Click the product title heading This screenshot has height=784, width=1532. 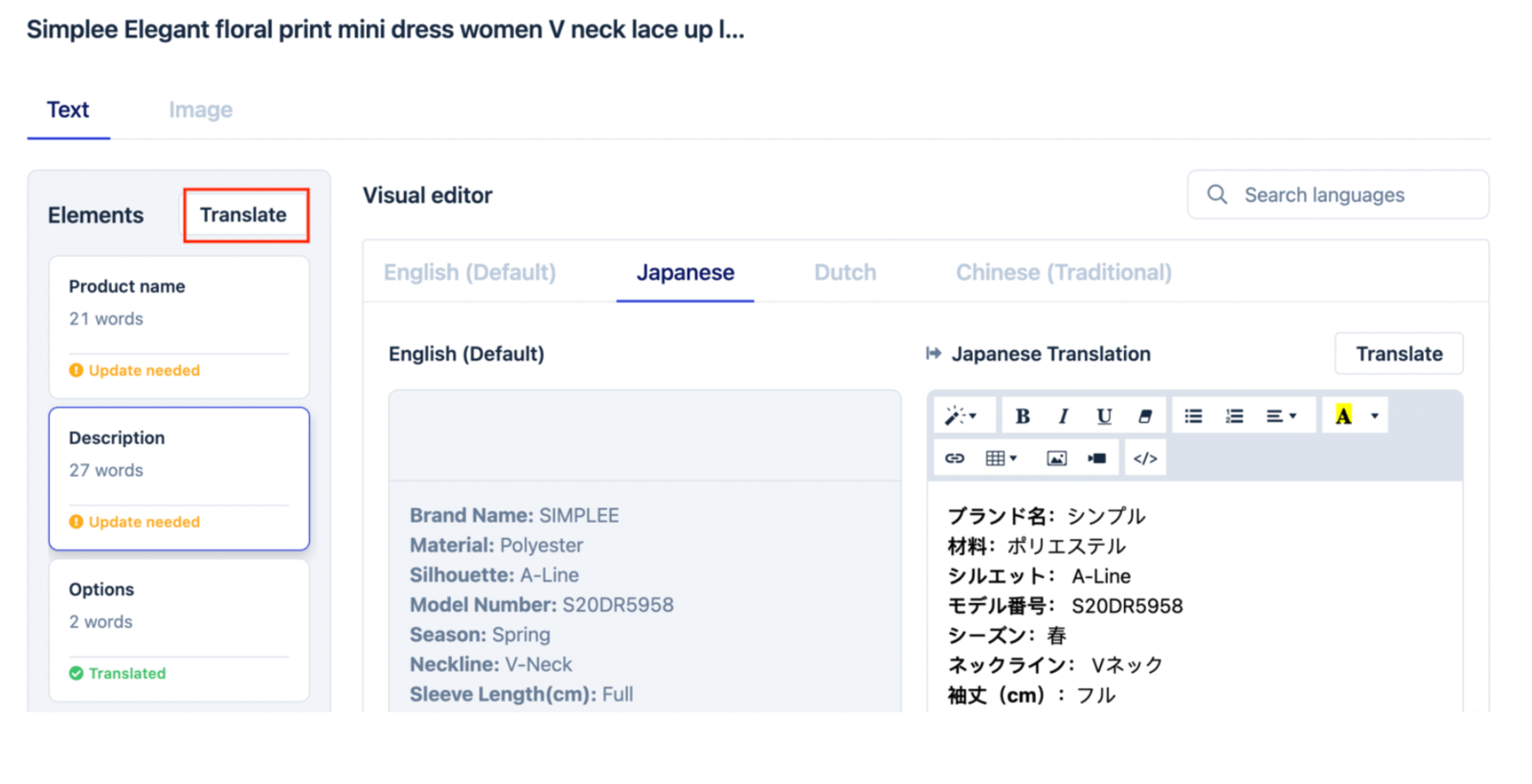point(385,30)
